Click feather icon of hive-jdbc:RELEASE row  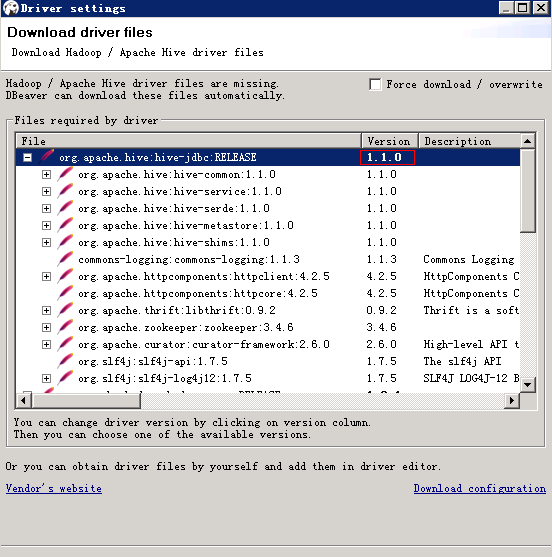tap(47, 157)
